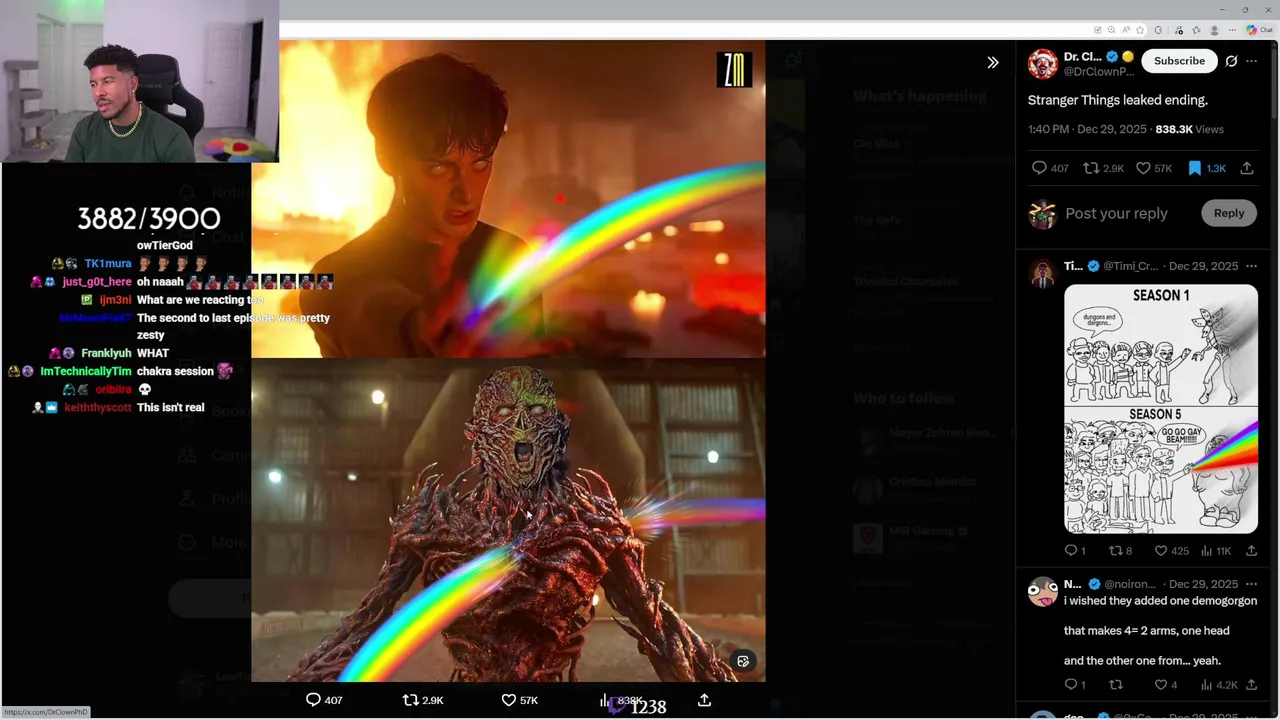Like via 57K heart under the media viewer
Viewport: 1280px width, 720px height.
519,700
